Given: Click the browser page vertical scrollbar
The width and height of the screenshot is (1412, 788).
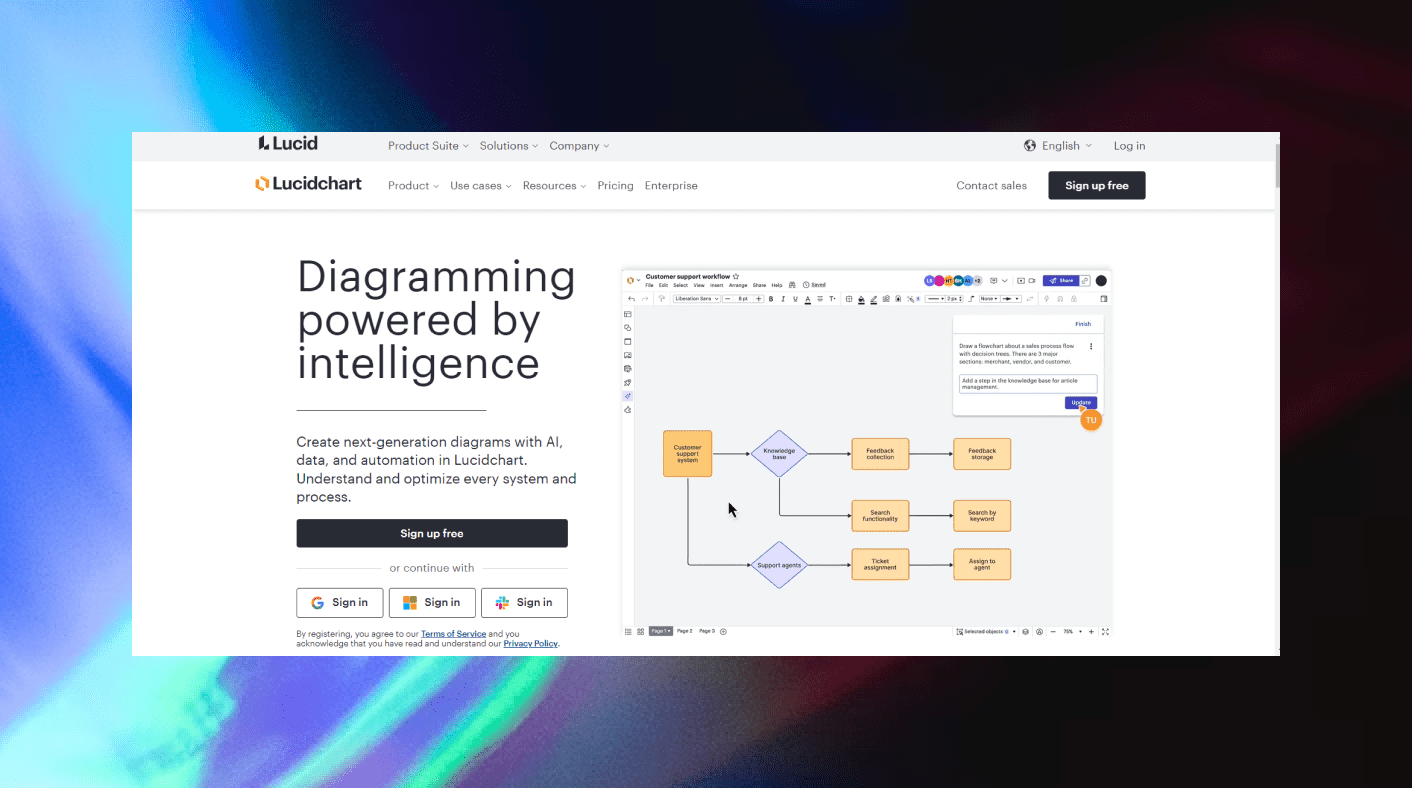Looking at the screenshot, I should [1277, 165].
